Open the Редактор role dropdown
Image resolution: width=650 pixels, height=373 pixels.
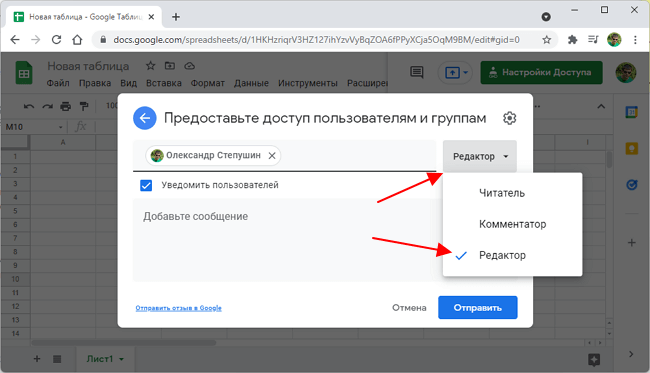click(x=480, y=156)
